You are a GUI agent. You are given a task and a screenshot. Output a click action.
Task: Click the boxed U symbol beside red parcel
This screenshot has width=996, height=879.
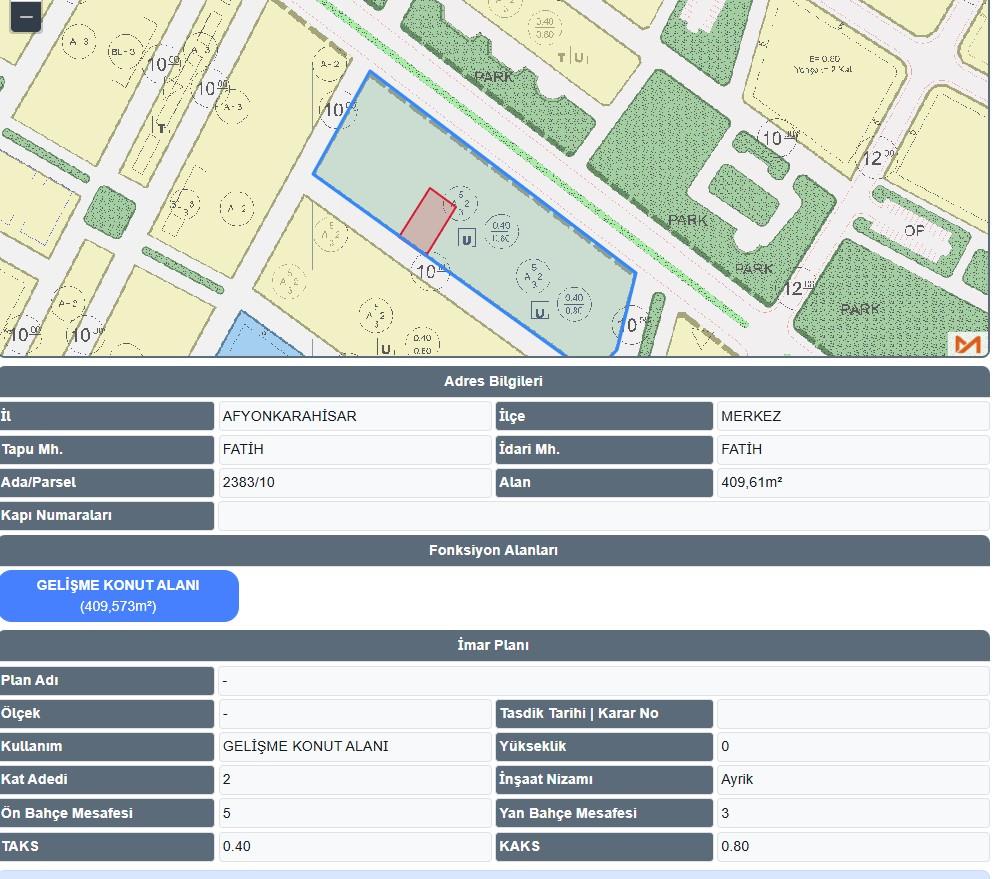point(466,238)
